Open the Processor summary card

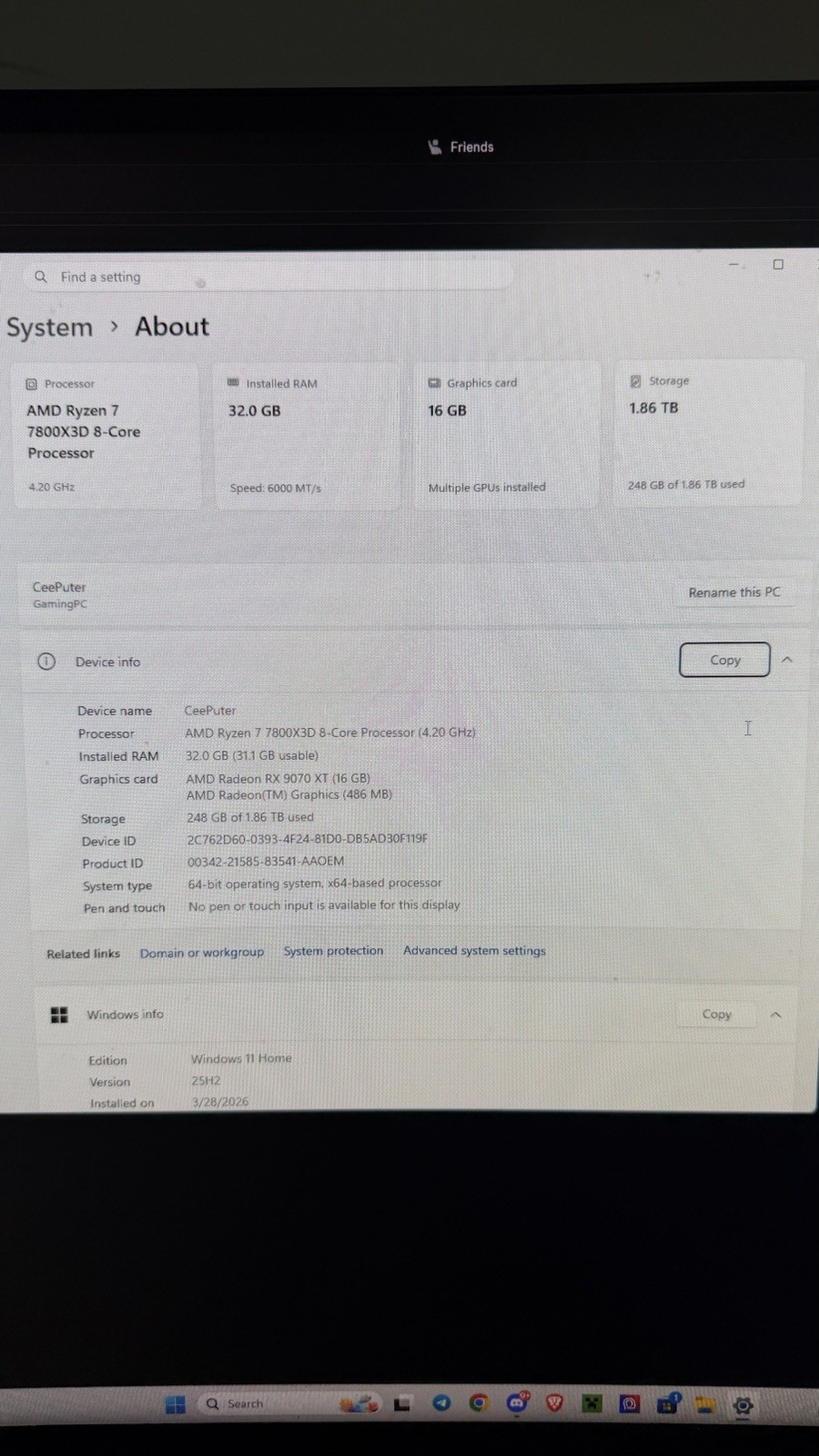(106, 436)
